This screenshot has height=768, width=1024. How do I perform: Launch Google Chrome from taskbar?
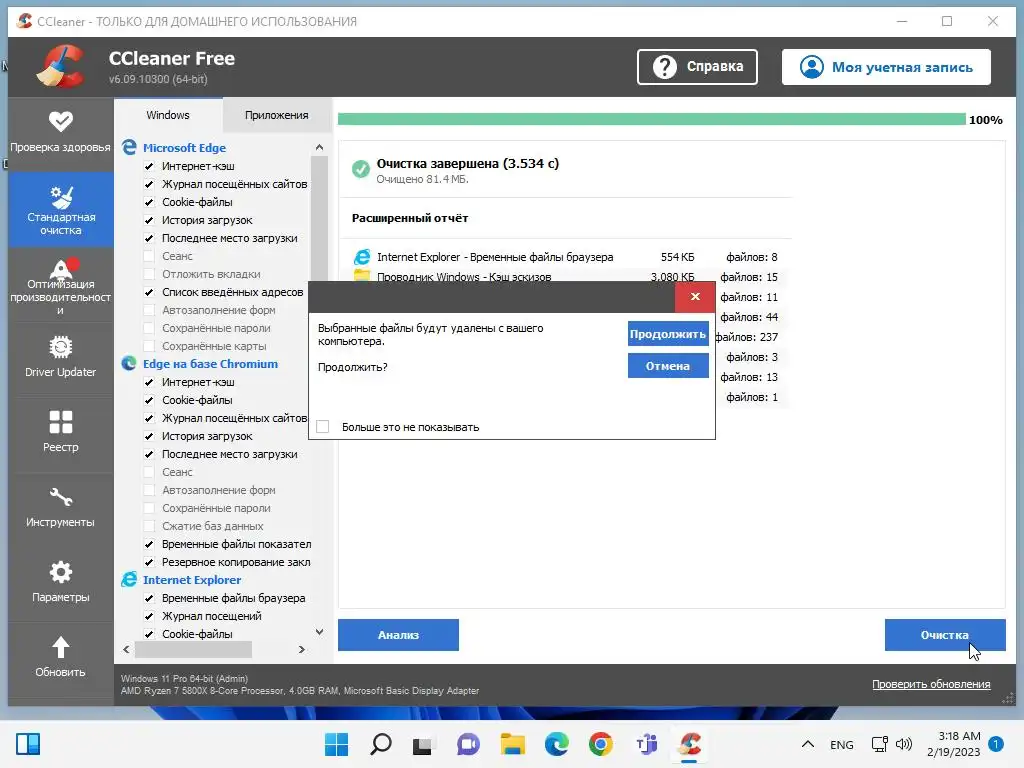[x=601, y=744]
